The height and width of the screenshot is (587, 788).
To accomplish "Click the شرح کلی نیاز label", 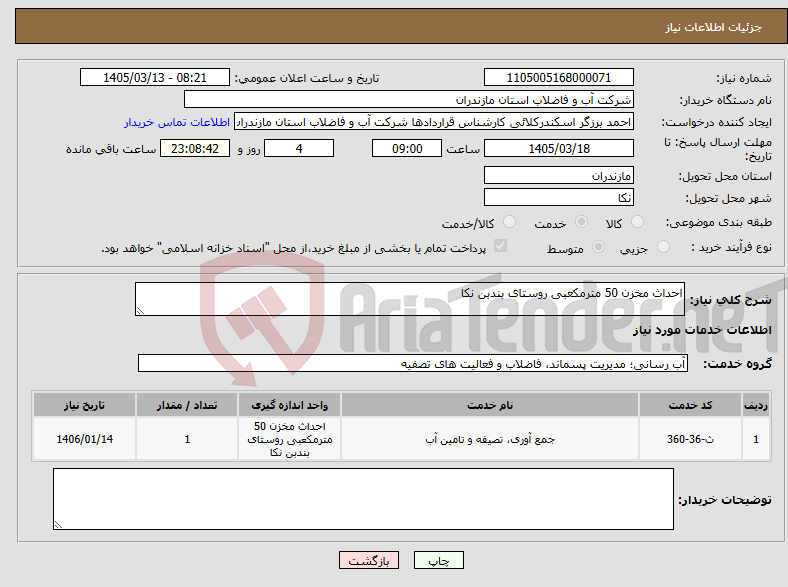I will click(731, 300).
